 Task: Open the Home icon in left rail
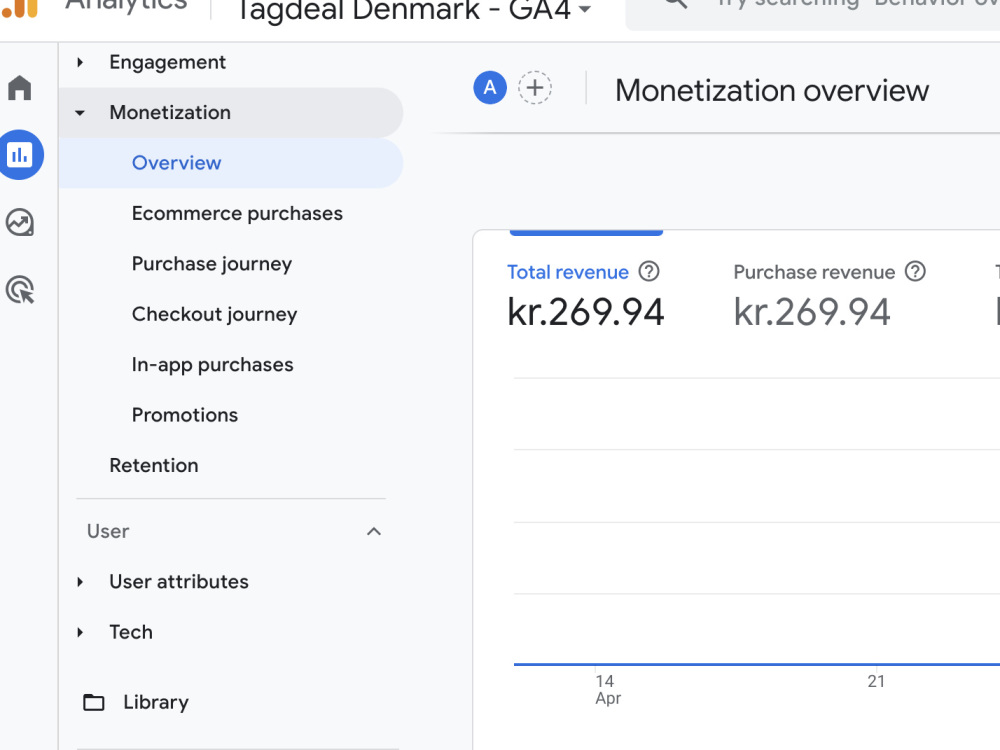point(20,88)
